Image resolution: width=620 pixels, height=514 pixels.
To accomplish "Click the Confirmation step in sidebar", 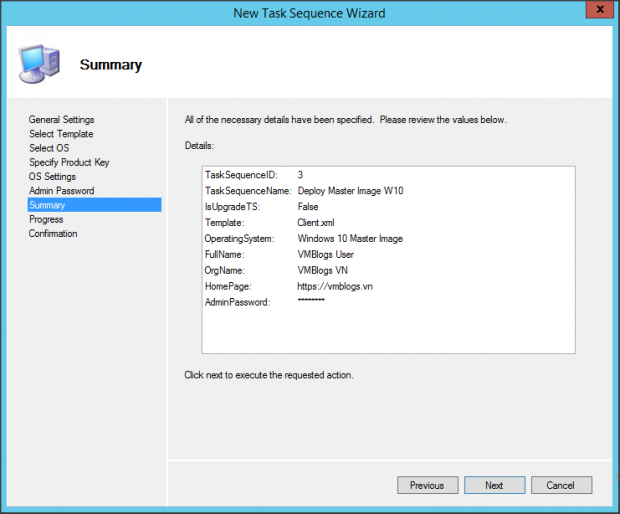I will click(x=53, y=234).
